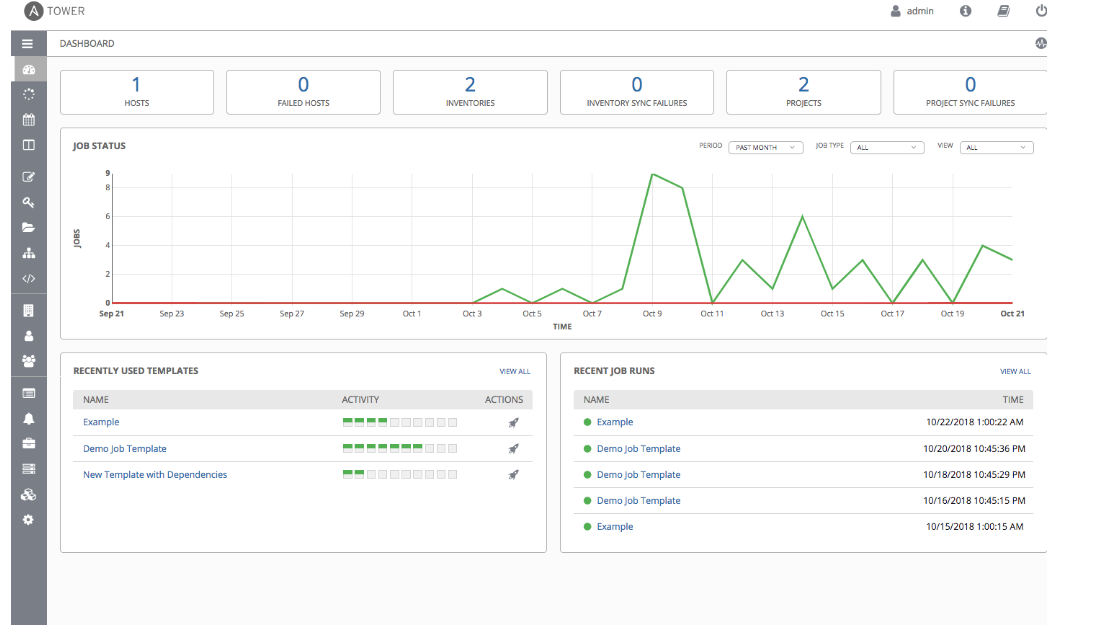
Task: Open the Credential Types card icon
Action: (29, 393)
